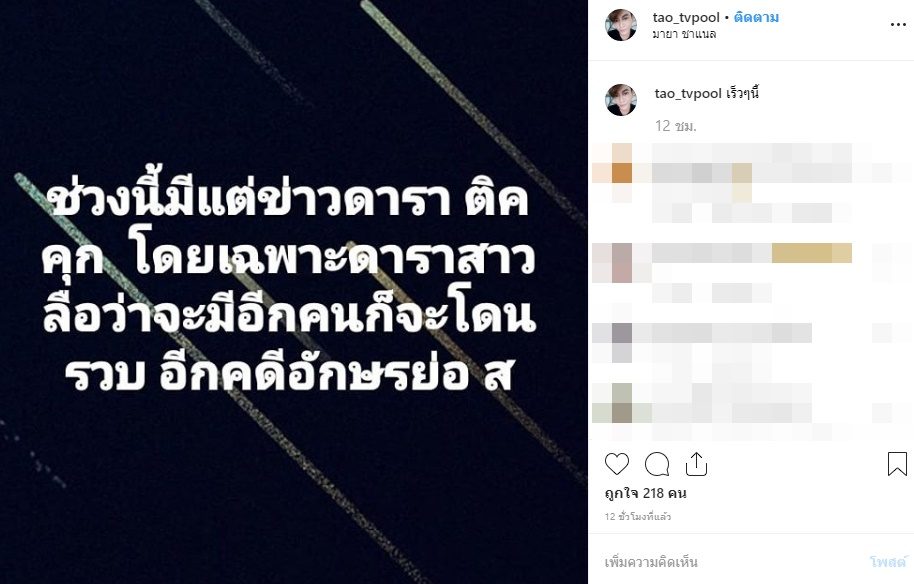Image resolution: width=914 pixels, height=584 pixels.
Task: Follow tao_tvpool via the ติดตาม link
Action: coord(757,17)
